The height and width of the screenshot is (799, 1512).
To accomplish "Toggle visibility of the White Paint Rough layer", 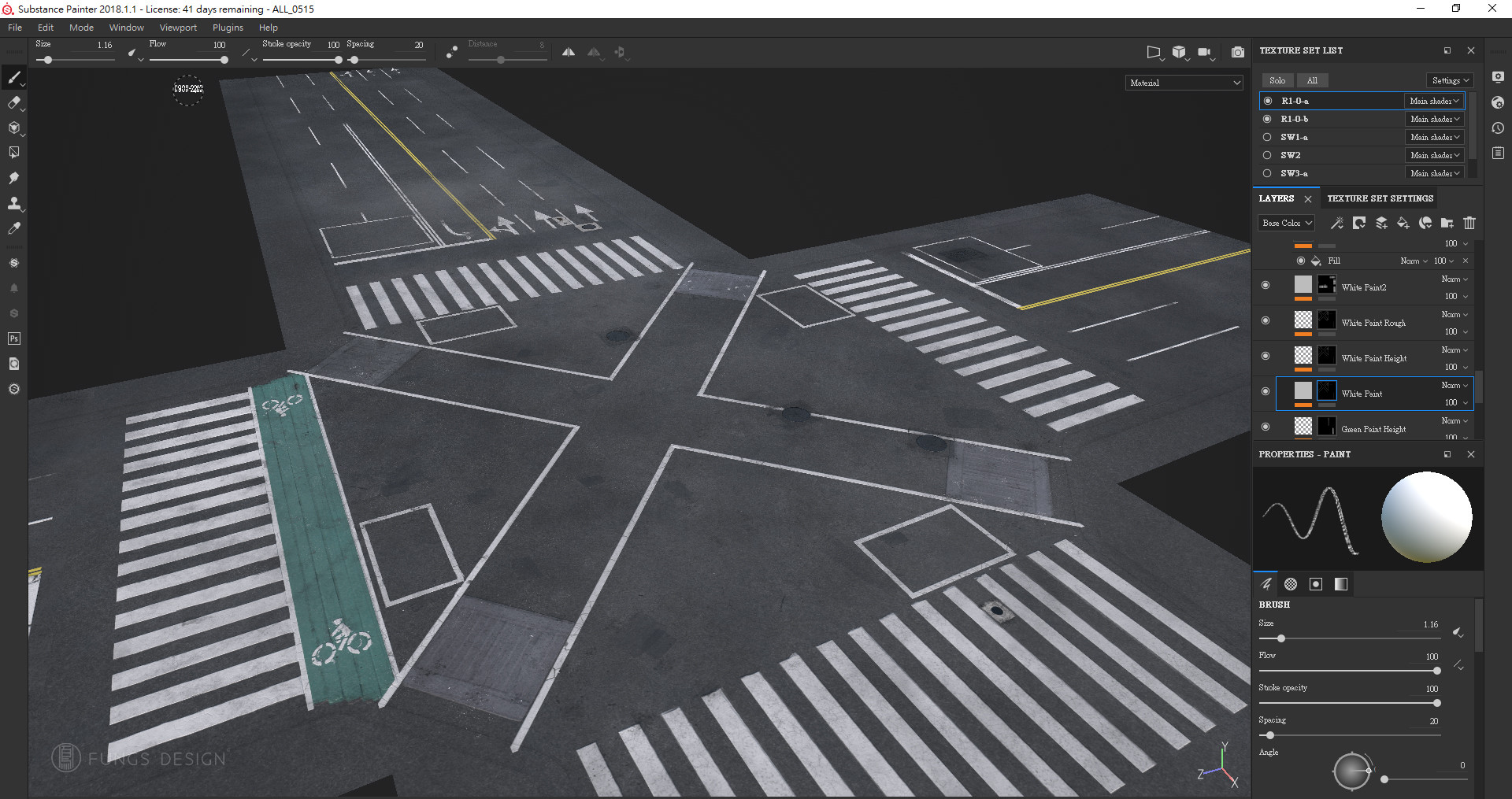I will [1266, 322].
